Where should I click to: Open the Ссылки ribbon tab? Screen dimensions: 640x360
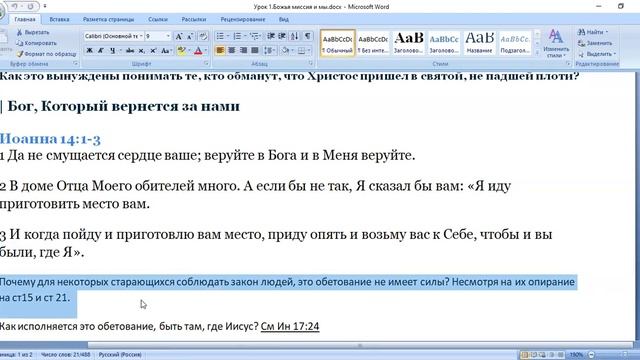[x=158, y=19]
